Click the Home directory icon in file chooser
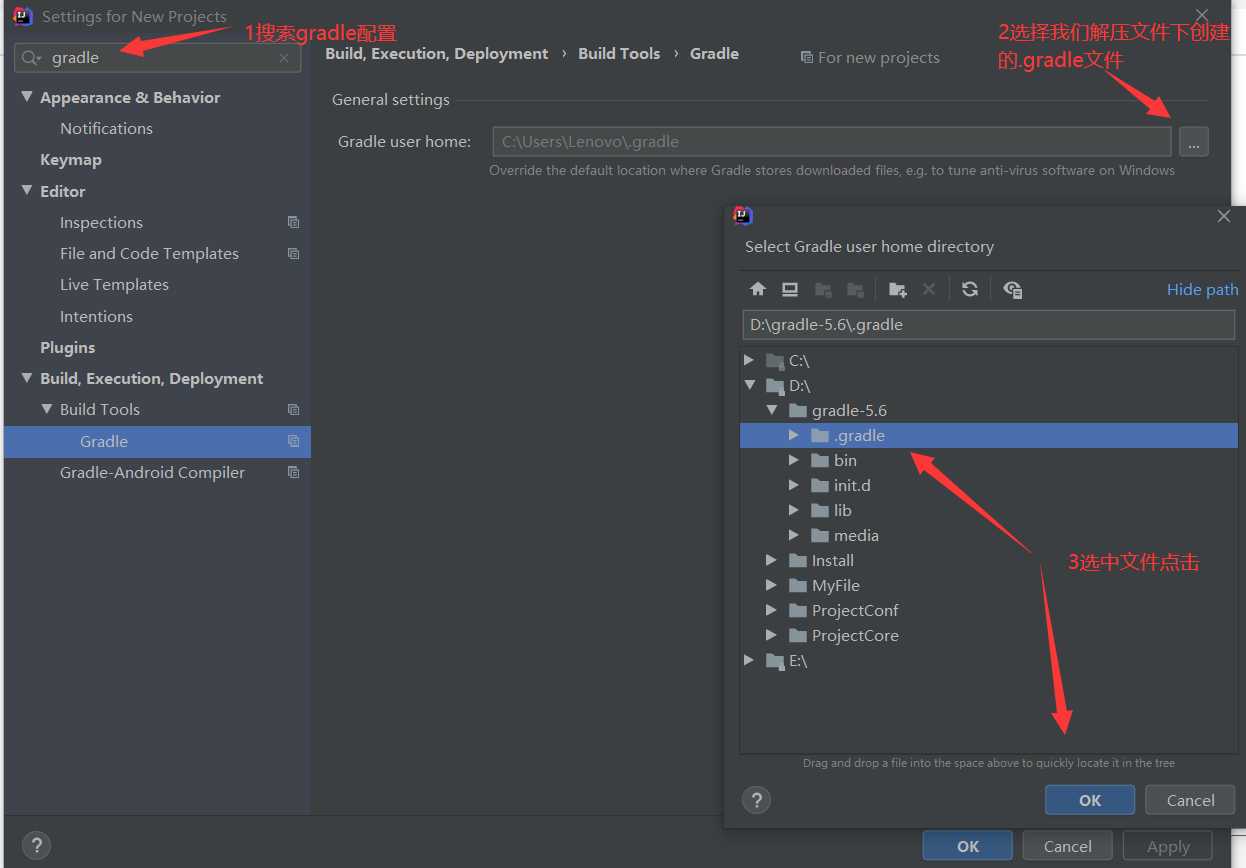Viewport: 1246px width, 868px height. pyautogui.click(x=758, y=289)
